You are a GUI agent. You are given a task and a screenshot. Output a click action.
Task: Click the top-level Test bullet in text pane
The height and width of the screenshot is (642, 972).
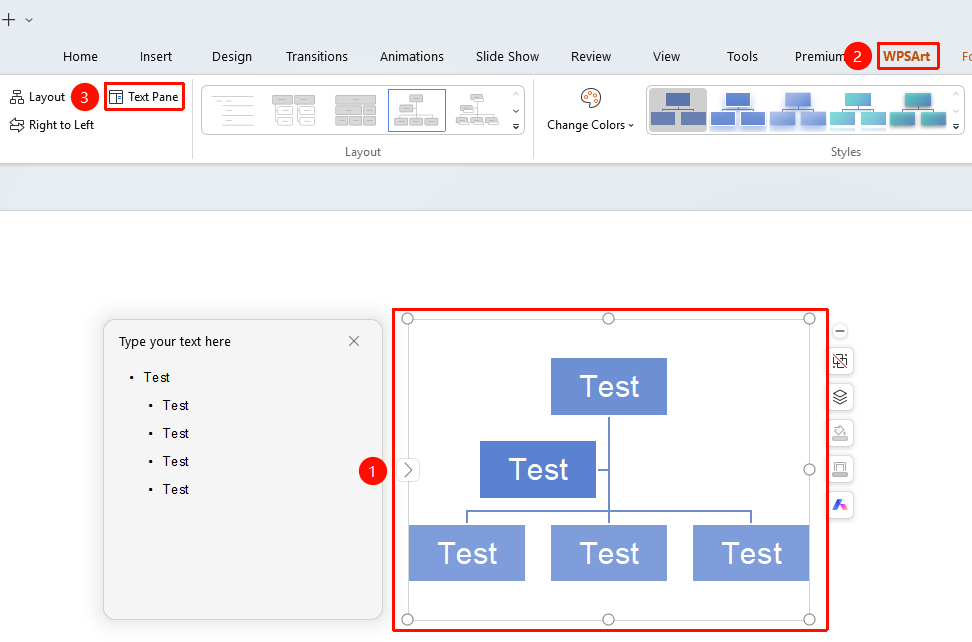tap(157, 377)
